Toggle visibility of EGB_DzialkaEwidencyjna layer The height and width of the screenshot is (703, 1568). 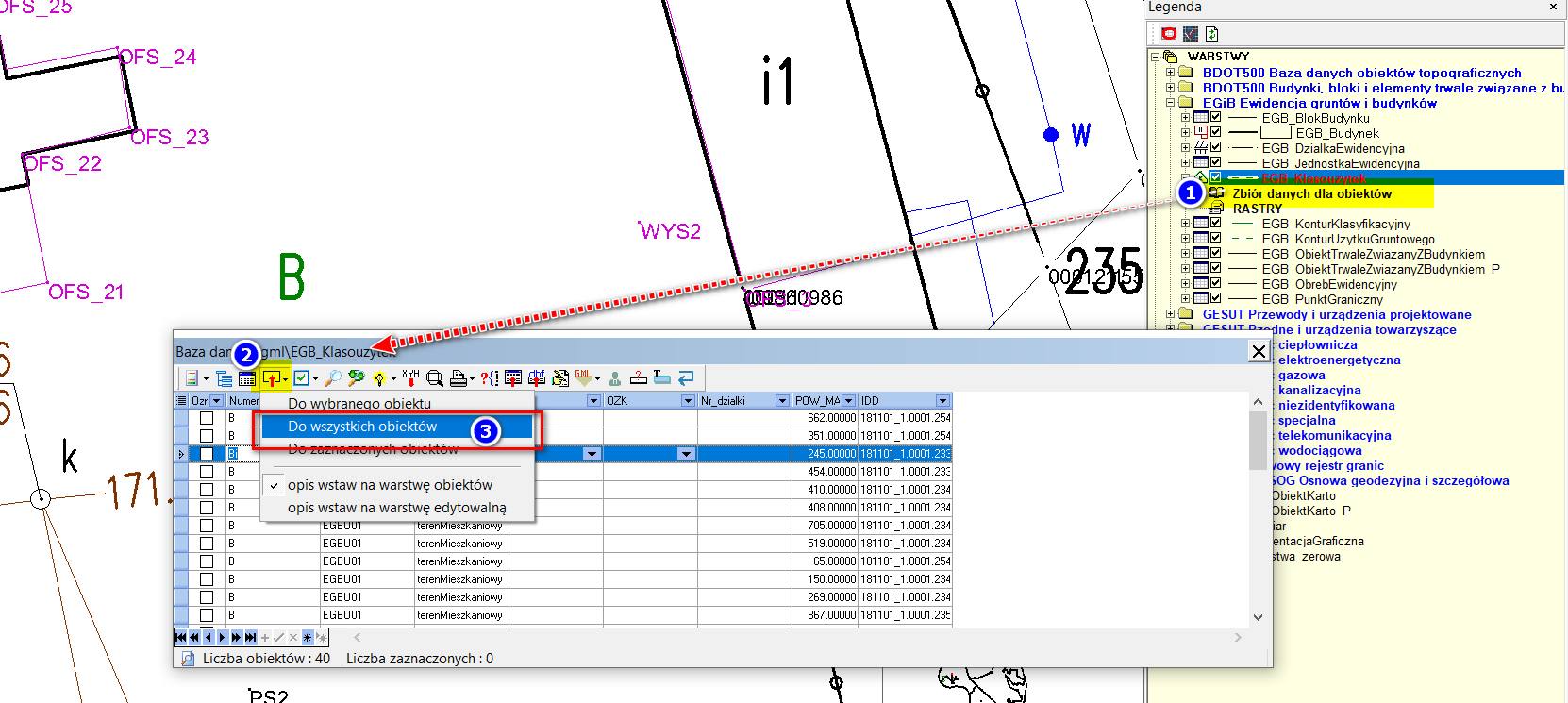(1216, 148)
